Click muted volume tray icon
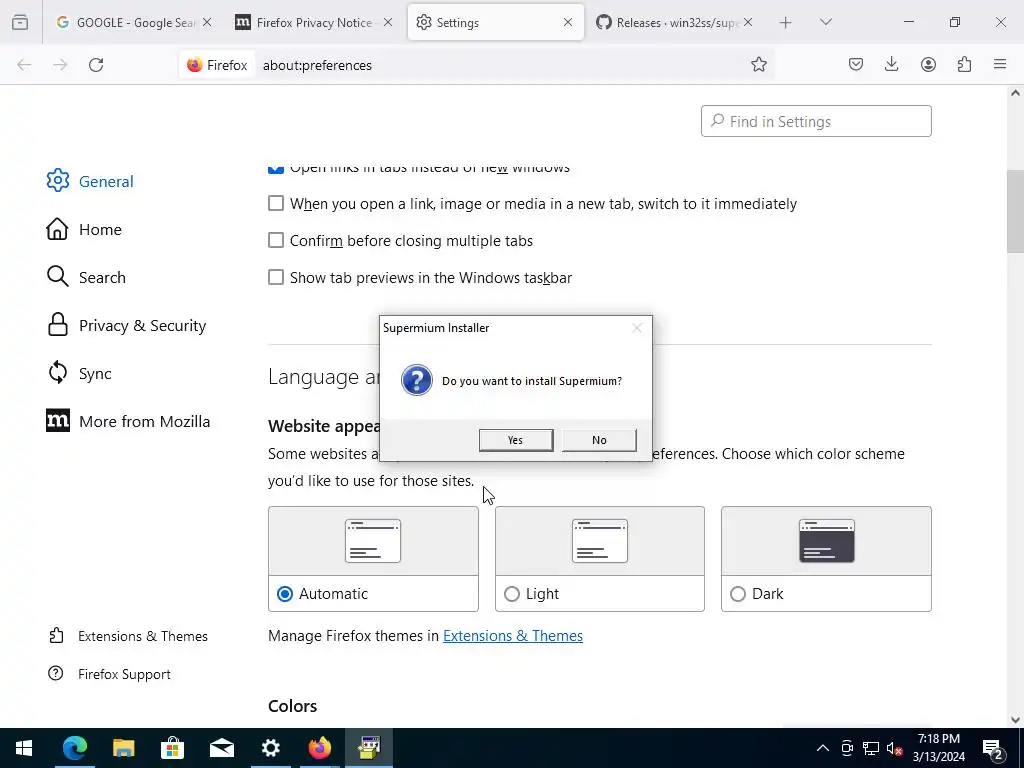The image size is (1024, 768). click(895, 748)
